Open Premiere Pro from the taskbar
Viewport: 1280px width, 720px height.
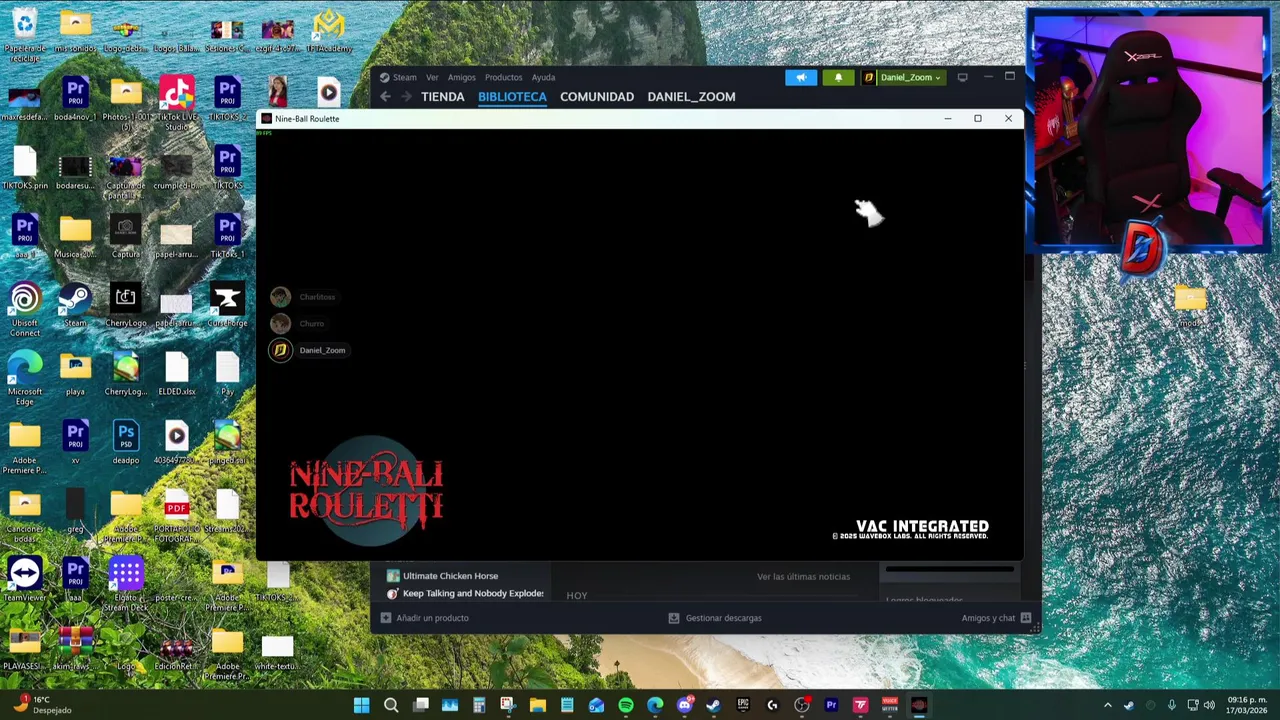(831, 706)
